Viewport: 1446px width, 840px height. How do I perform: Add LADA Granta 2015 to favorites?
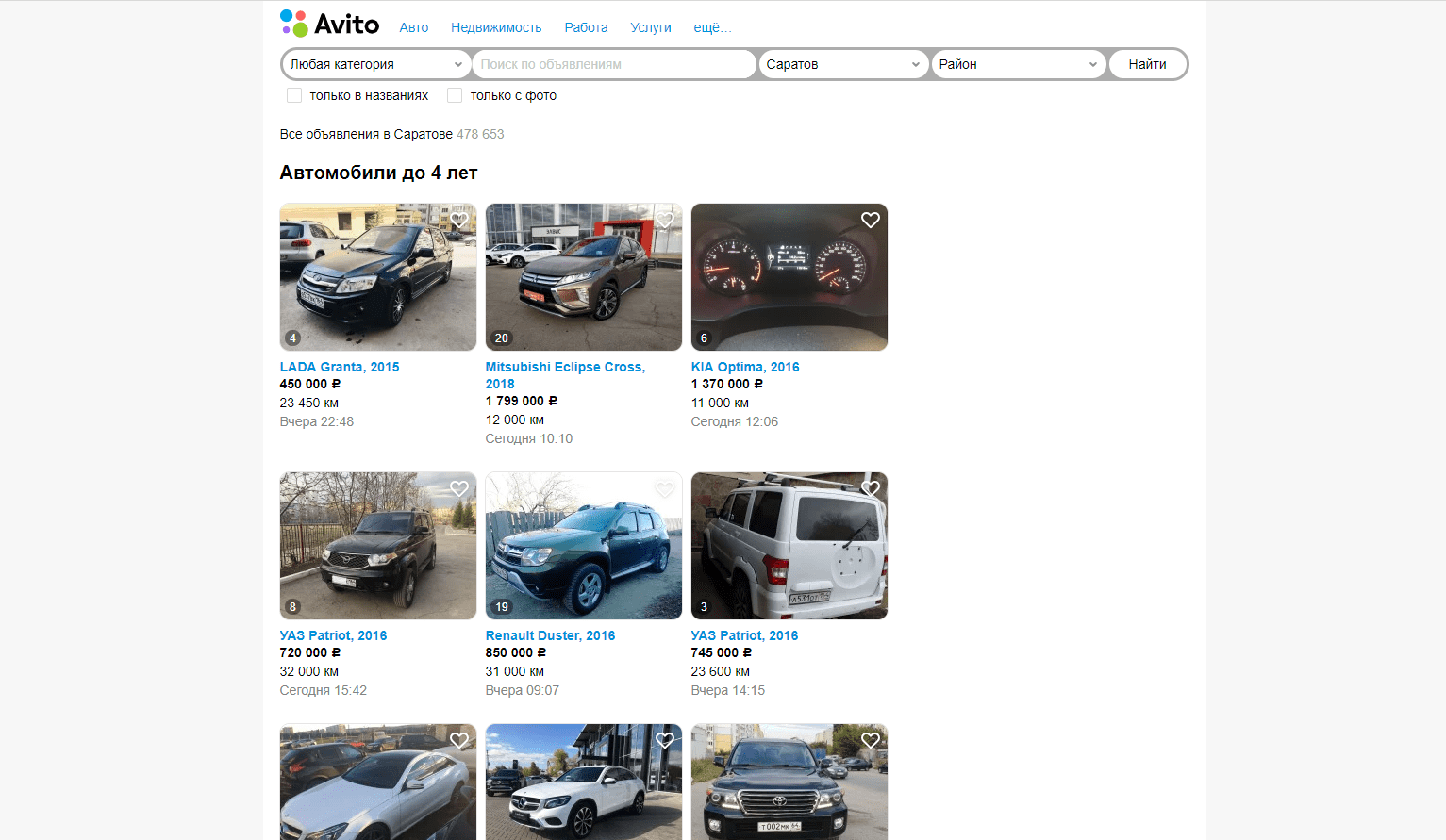pyautogui.click(x=459, y=220)
